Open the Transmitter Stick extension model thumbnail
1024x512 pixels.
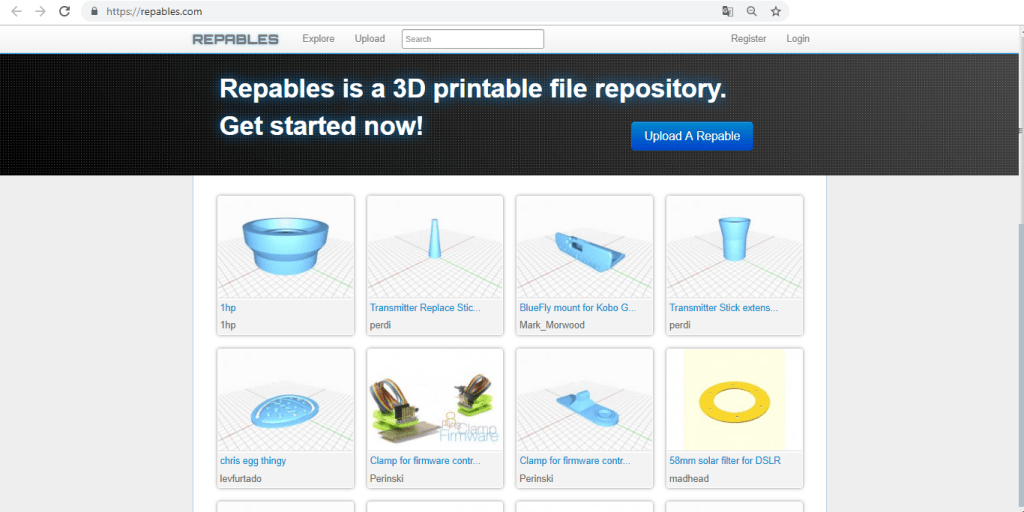(x=735, y=248)
